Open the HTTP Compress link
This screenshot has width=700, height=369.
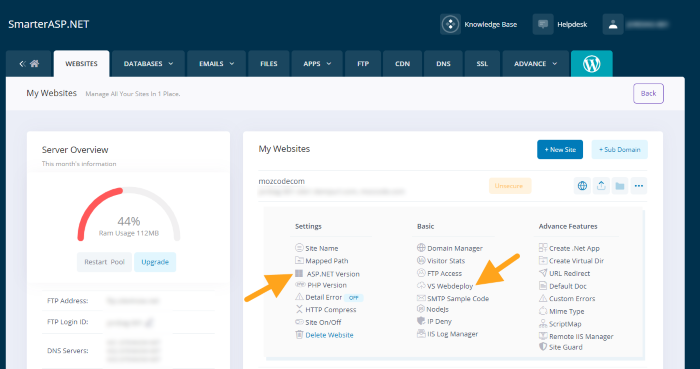331,310
